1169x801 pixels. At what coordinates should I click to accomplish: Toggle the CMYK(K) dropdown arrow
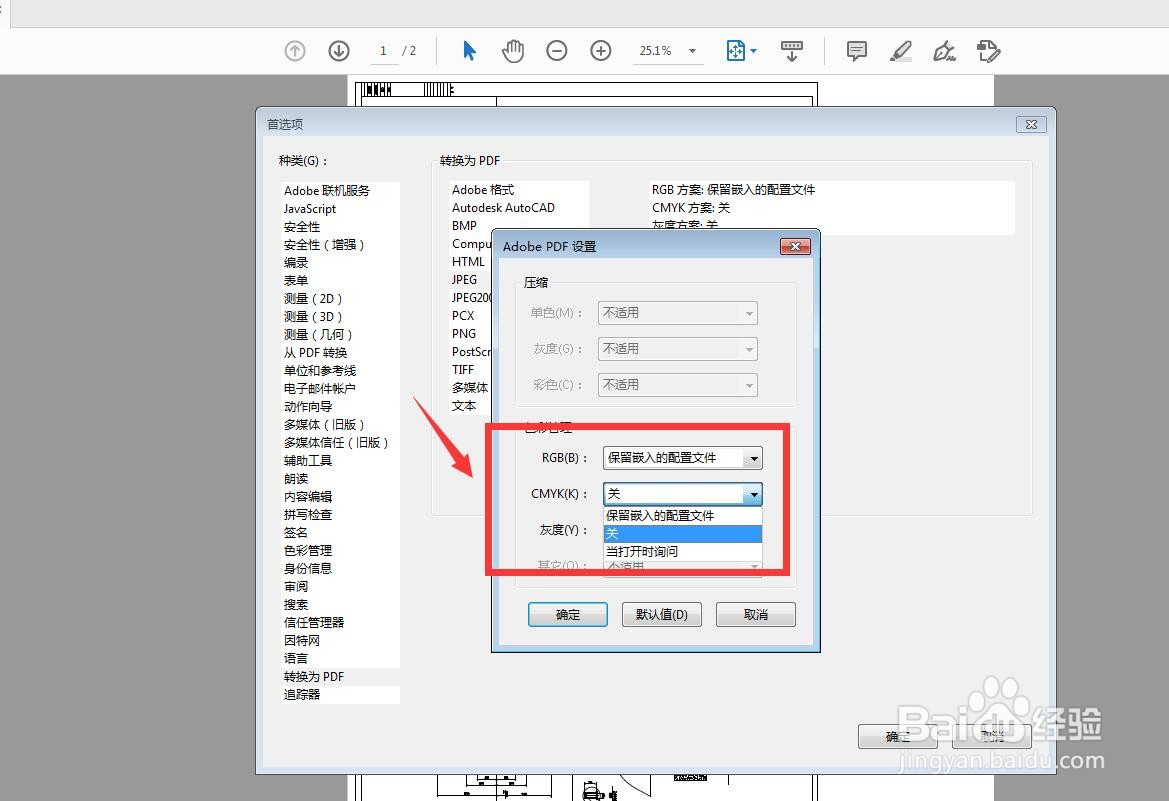[x=754, y=494]
